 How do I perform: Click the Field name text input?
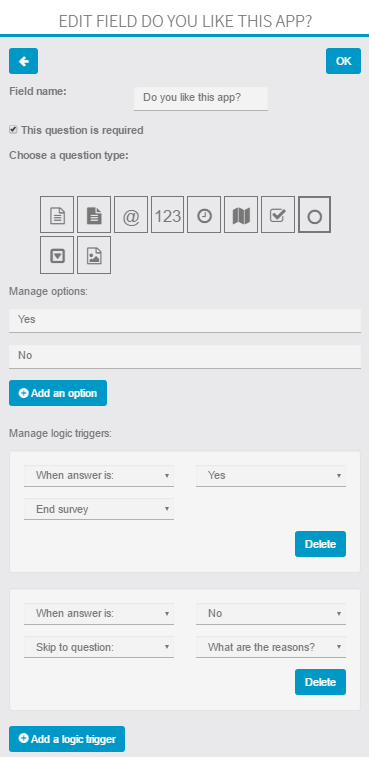(x=201, y=98)
